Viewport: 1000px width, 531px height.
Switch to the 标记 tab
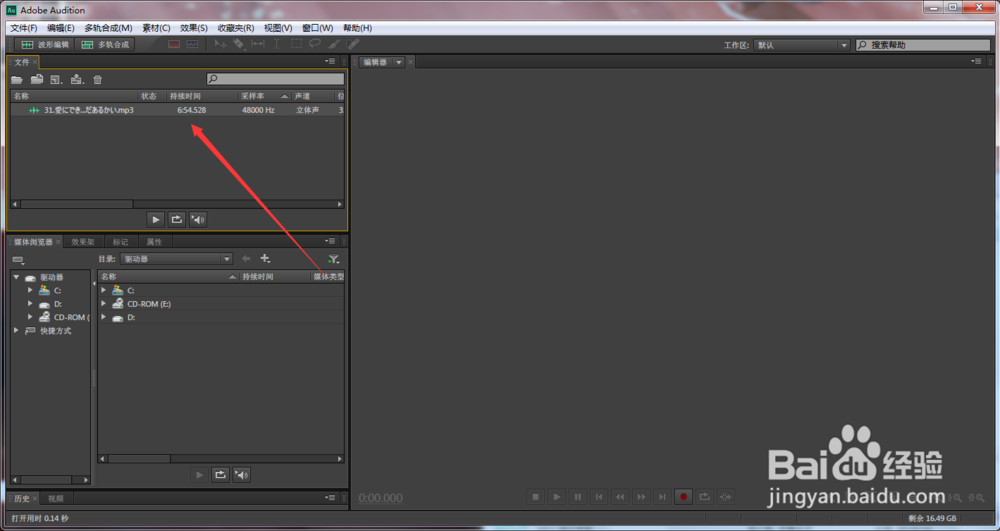click(121, 242)
